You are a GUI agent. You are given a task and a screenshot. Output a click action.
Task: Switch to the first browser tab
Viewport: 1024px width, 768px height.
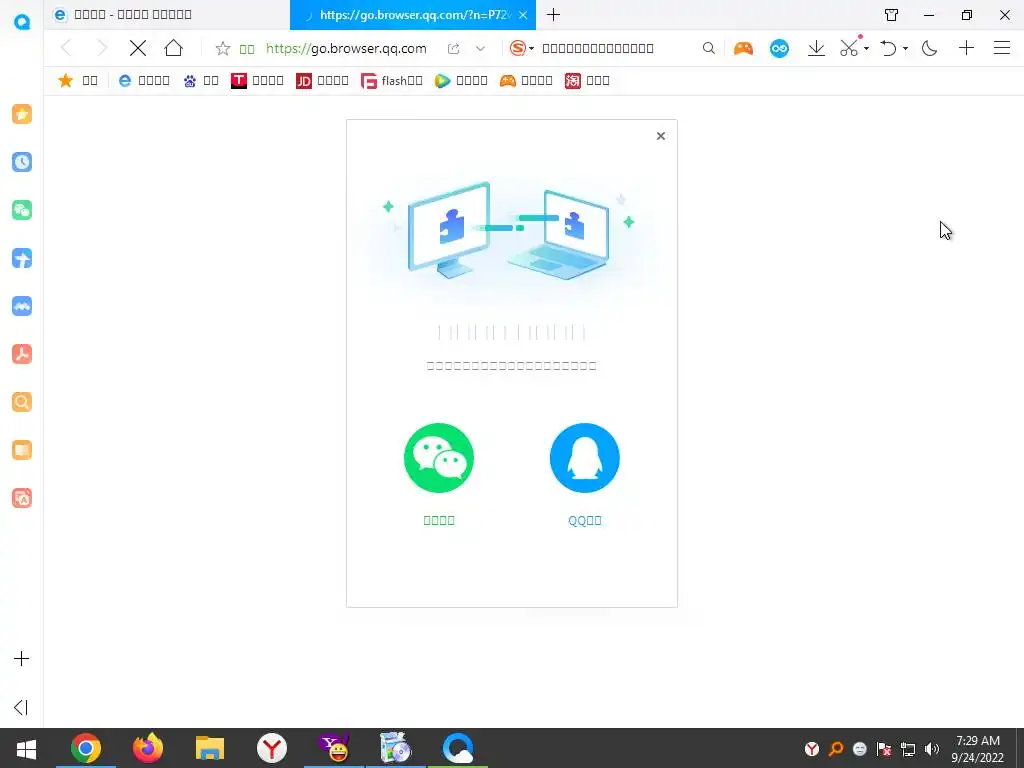point(167,14)
